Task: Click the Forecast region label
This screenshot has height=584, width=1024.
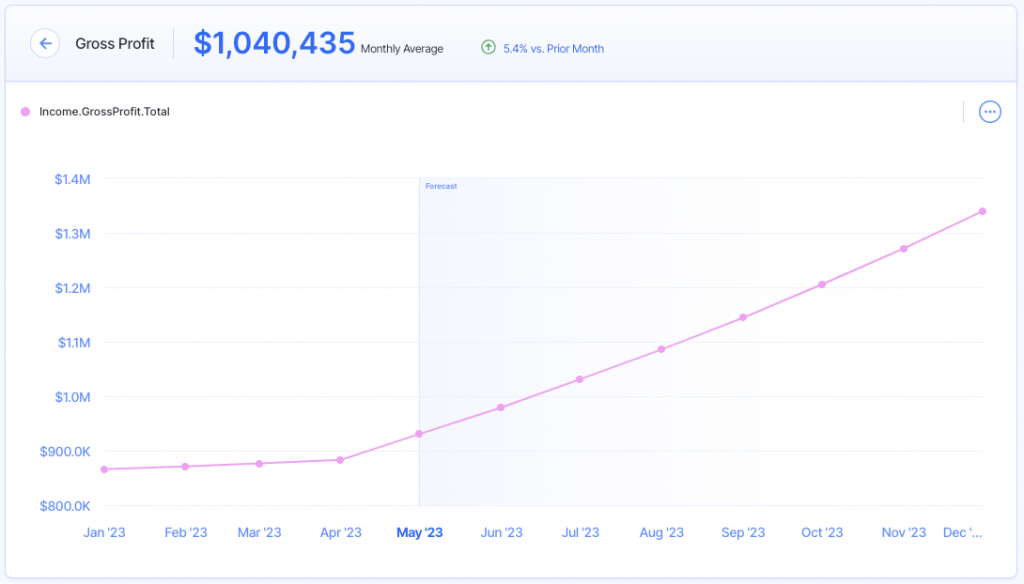Action: (x=441, y=186)
